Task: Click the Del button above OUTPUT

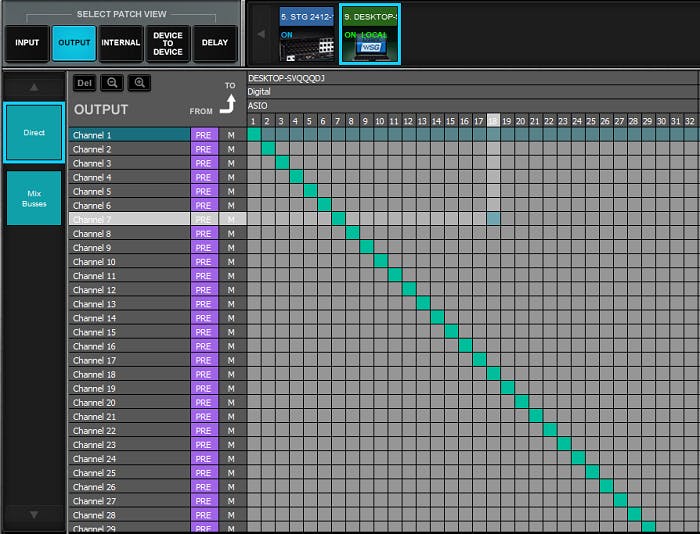Action: click(85, 83)
